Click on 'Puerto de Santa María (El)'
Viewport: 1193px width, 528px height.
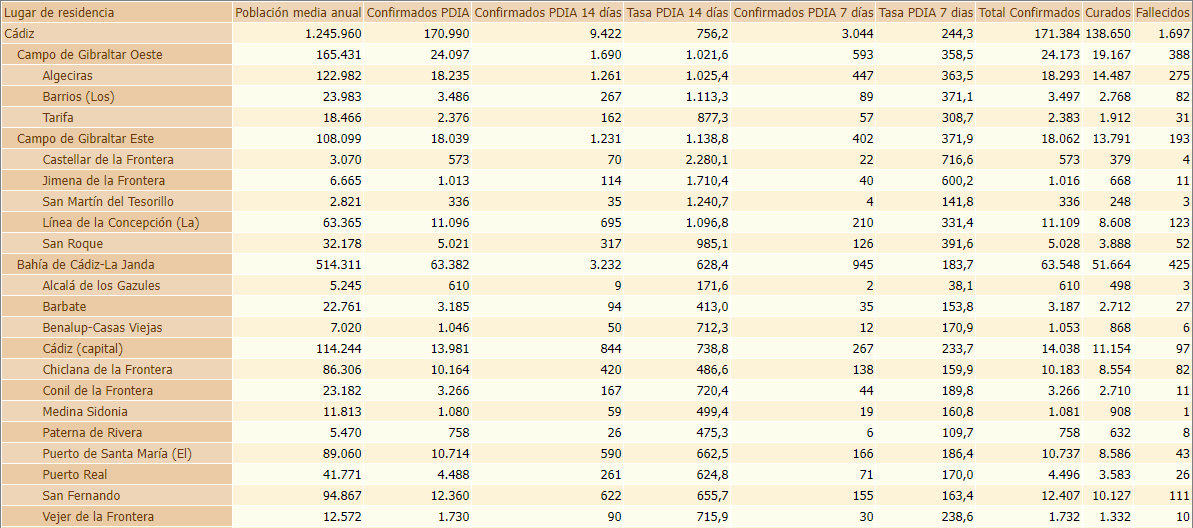point(116,454)
